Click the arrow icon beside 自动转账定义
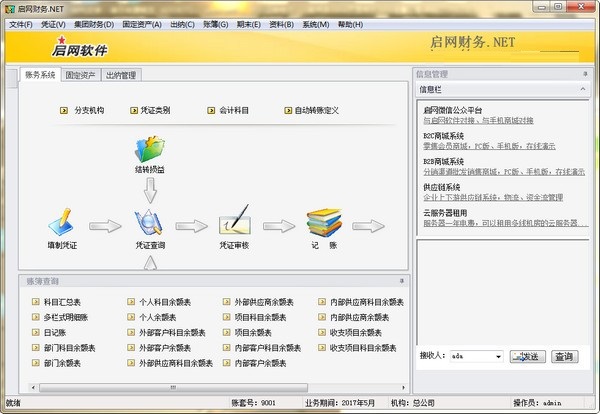This screenshot has width=600, height=414. coord(288,111)
